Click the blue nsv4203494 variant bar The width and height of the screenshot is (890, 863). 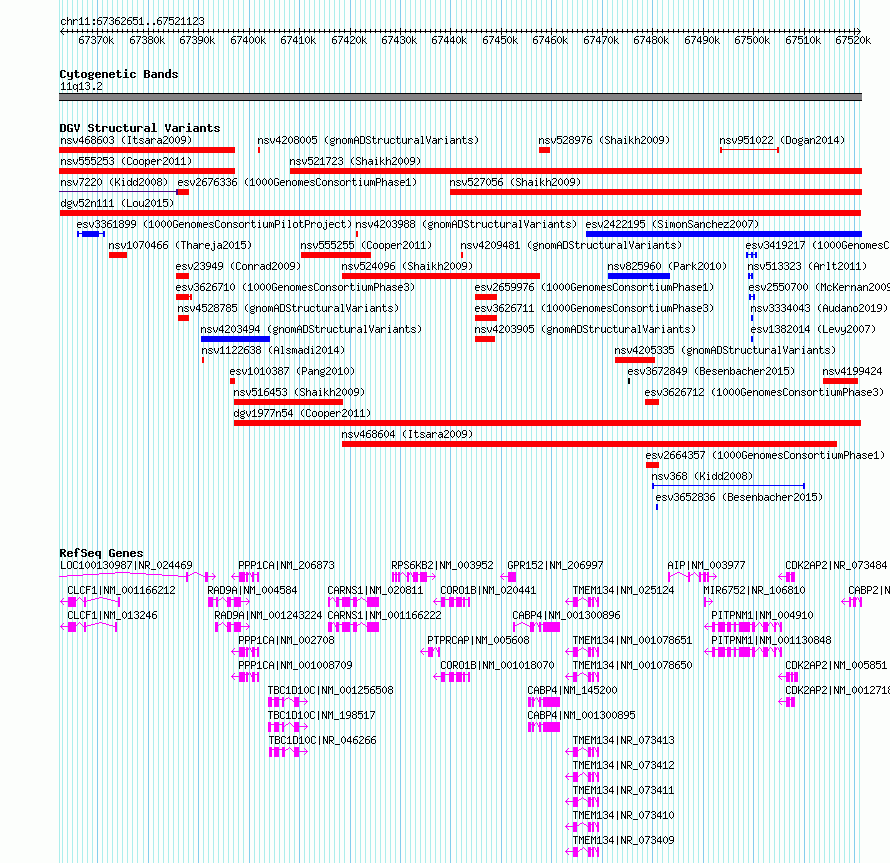[235, 339]
